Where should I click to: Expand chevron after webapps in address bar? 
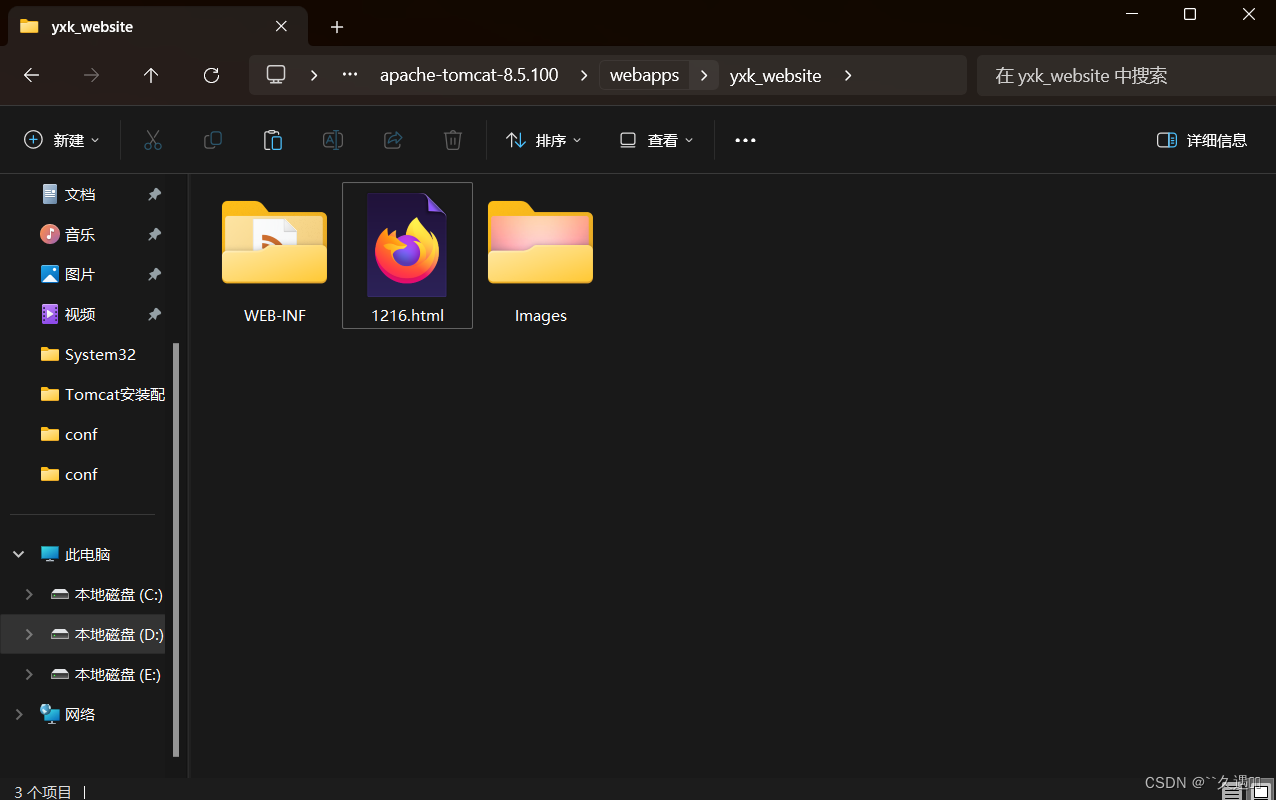(x=704, y=75)
